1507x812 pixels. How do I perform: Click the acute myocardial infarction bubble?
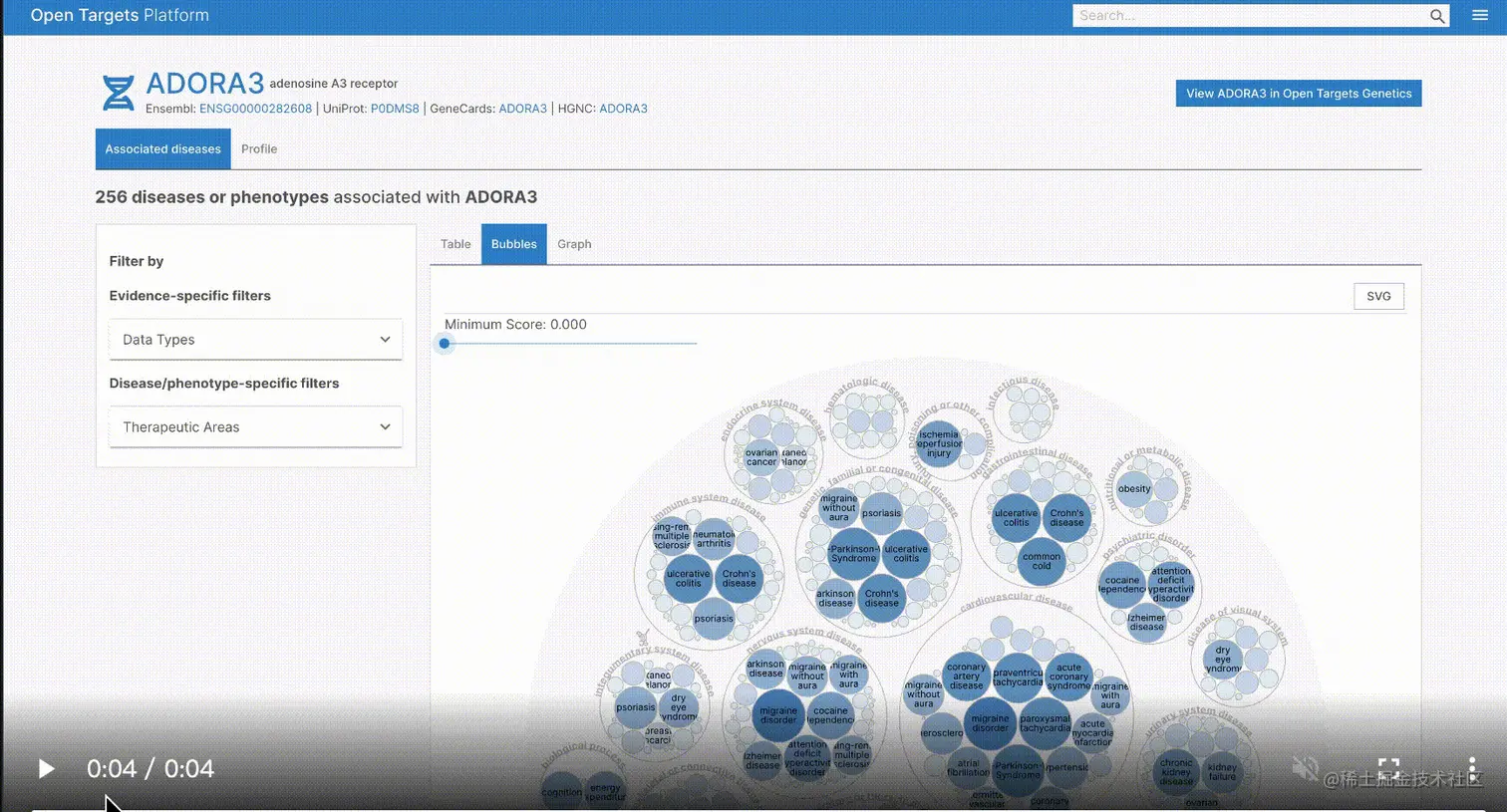pyautogui.click(x=1093, y=732)
